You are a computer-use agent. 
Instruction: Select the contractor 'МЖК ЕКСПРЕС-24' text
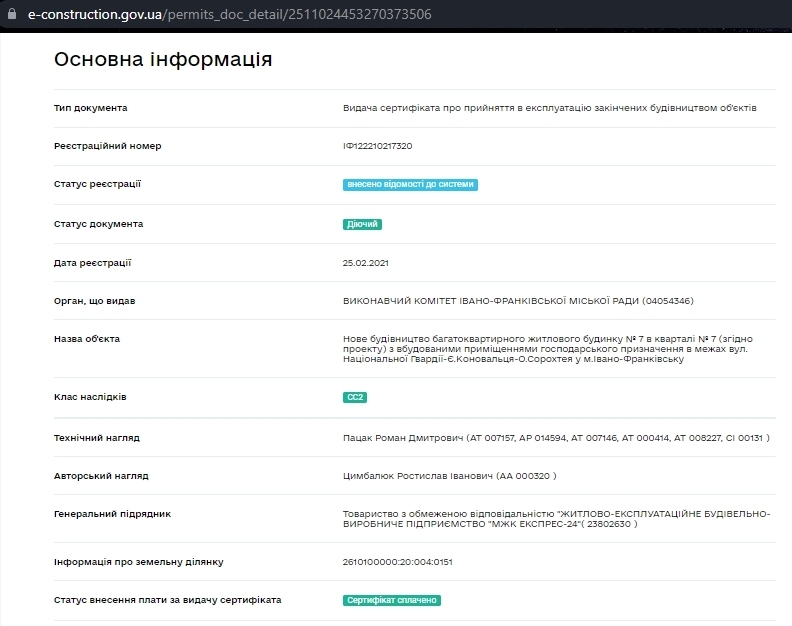coord(557,519)
